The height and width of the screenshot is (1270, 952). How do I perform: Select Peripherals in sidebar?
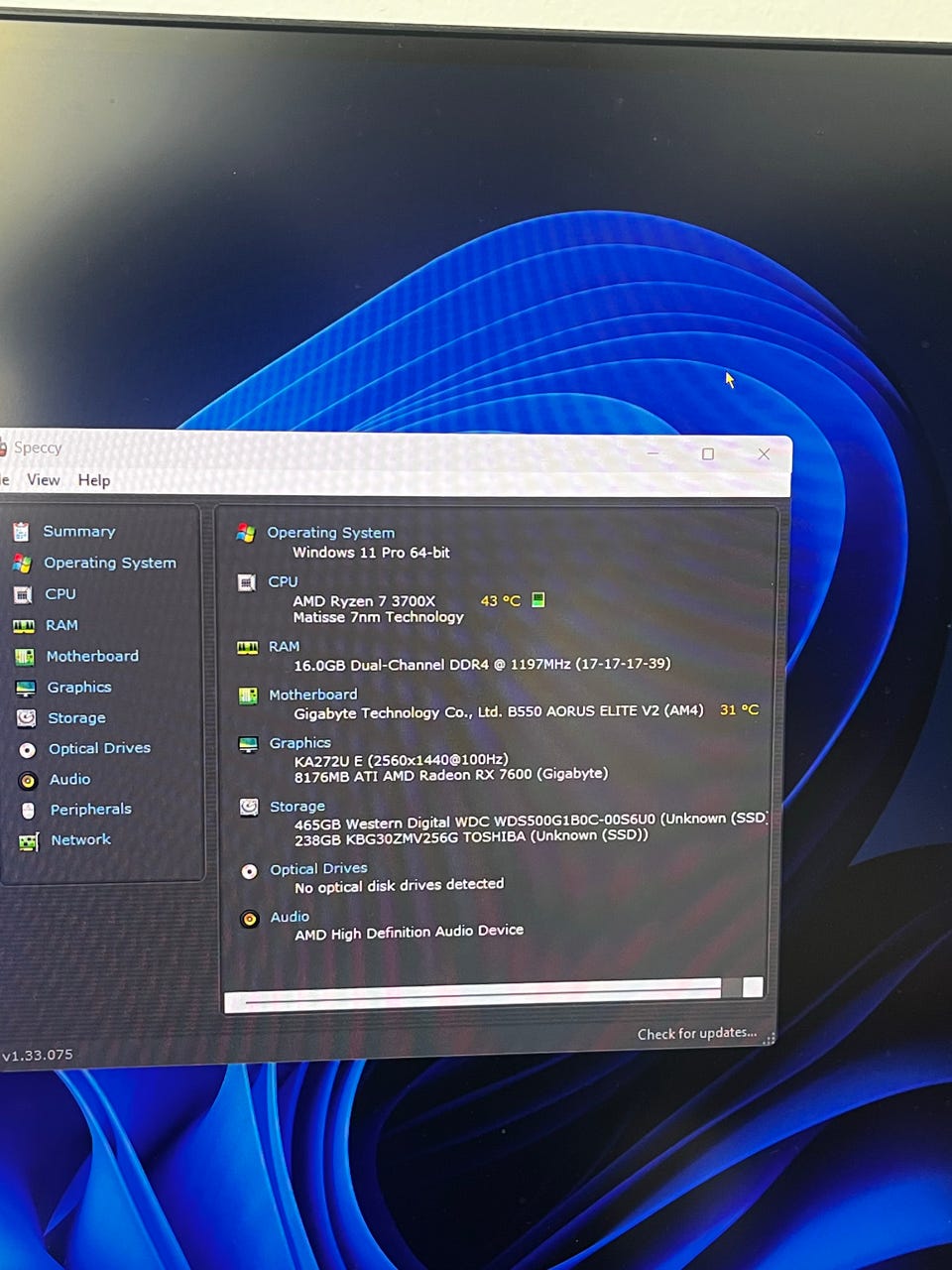coord(90,809)
